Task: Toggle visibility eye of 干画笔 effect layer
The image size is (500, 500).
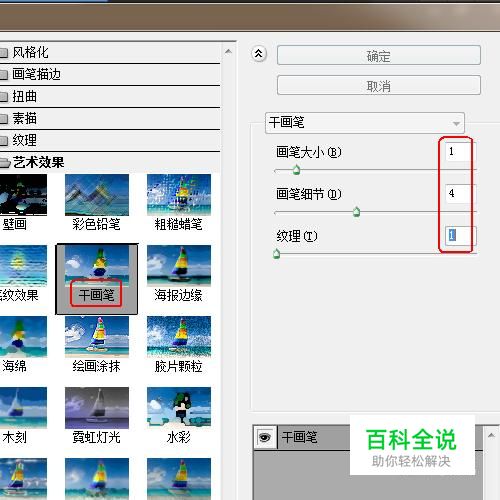Action: pyautogui.click(x=265, y=437)
